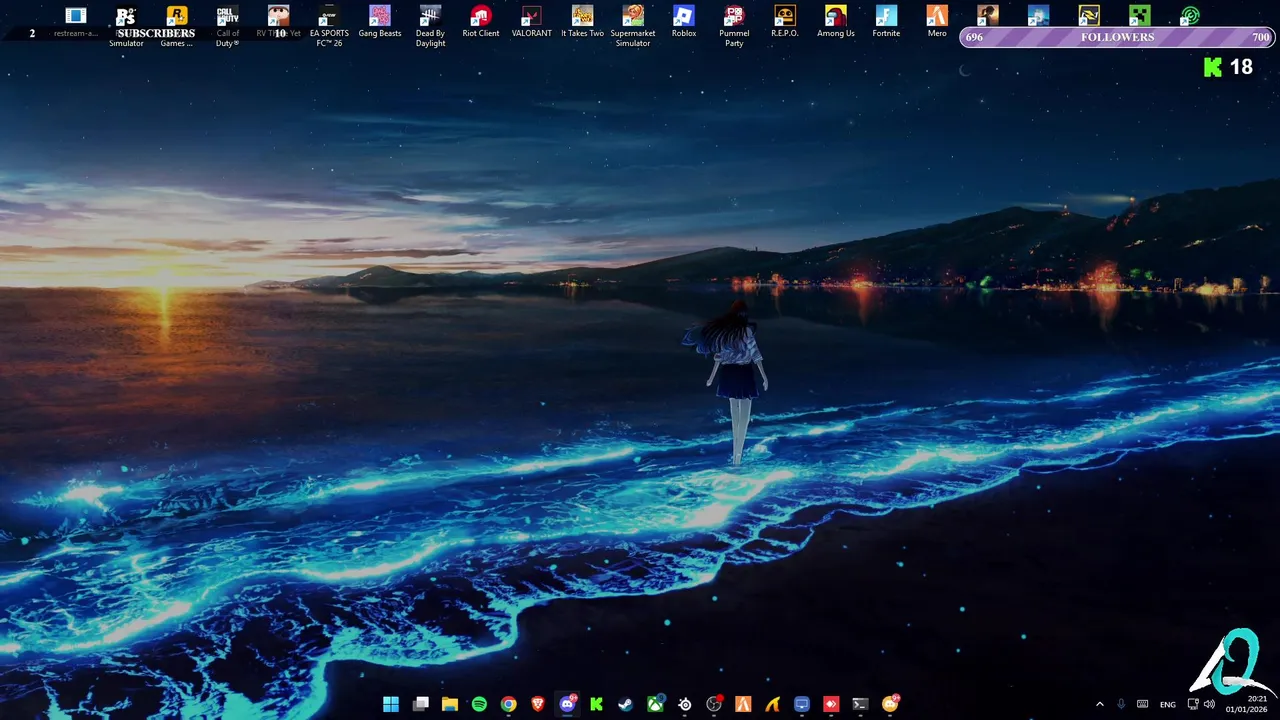The image size is (1280, 720).
Task: Launch VALORANT from the desktop
Action: pyautogui.click(x=532, y=22)
